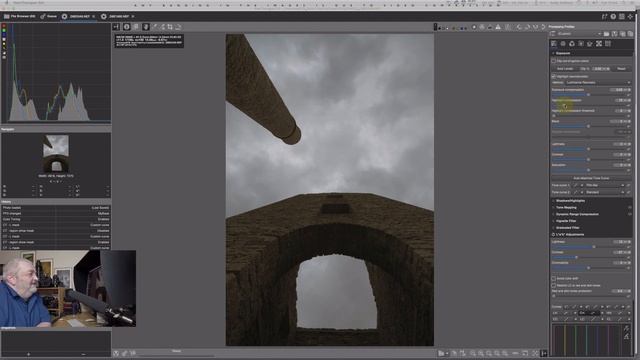Enable Restrict LC to red and skin tones
This screenshot has height=360, width=640.
(554, 285)
